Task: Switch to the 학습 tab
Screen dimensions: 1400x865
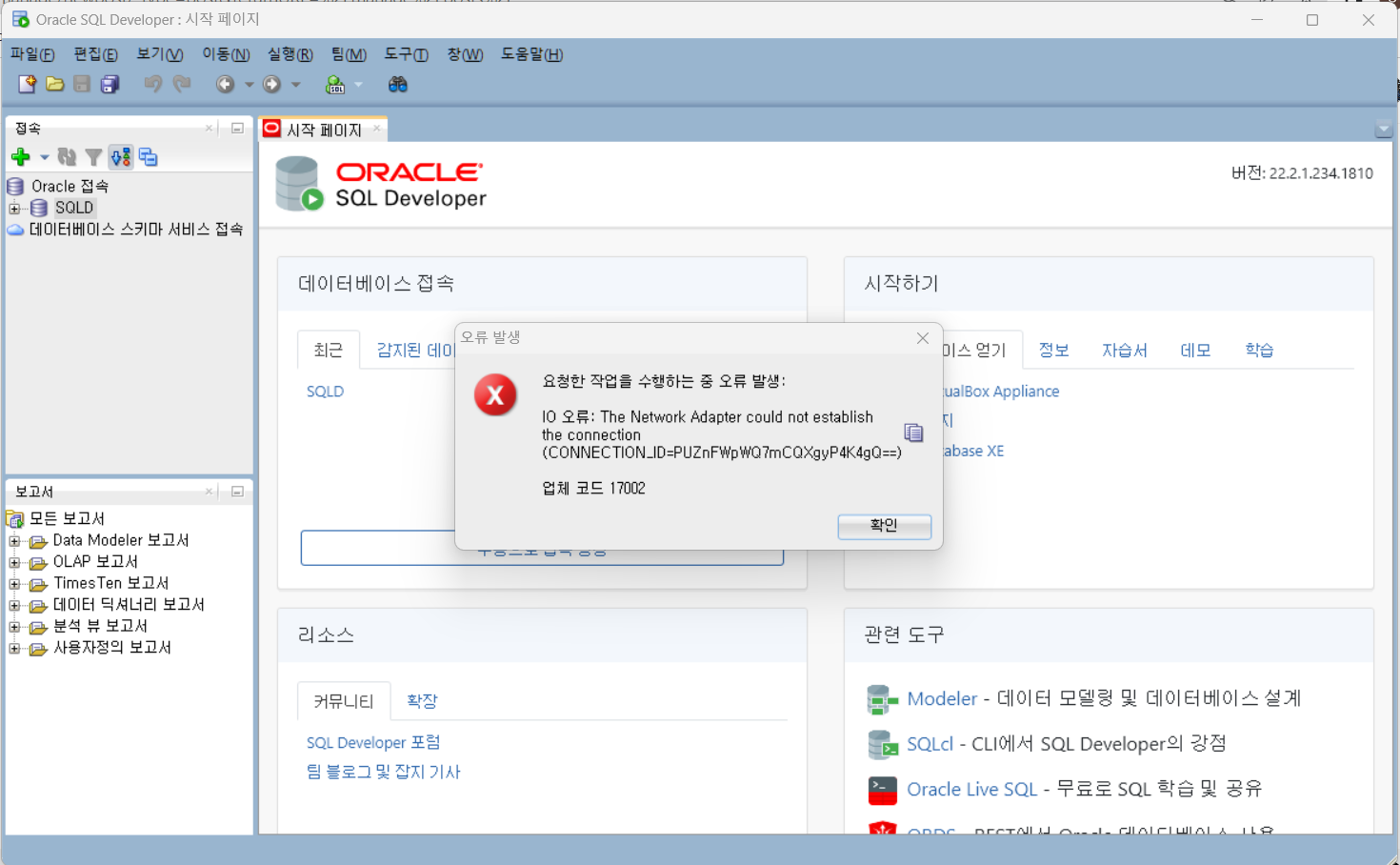Action: click(x=1259, y=350)
